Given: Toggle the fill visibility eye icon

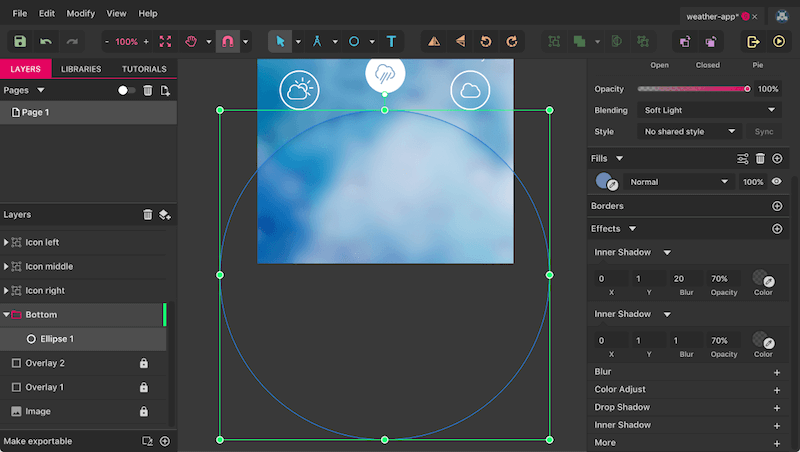Looking at the screenshot, I should coord(776,182).
